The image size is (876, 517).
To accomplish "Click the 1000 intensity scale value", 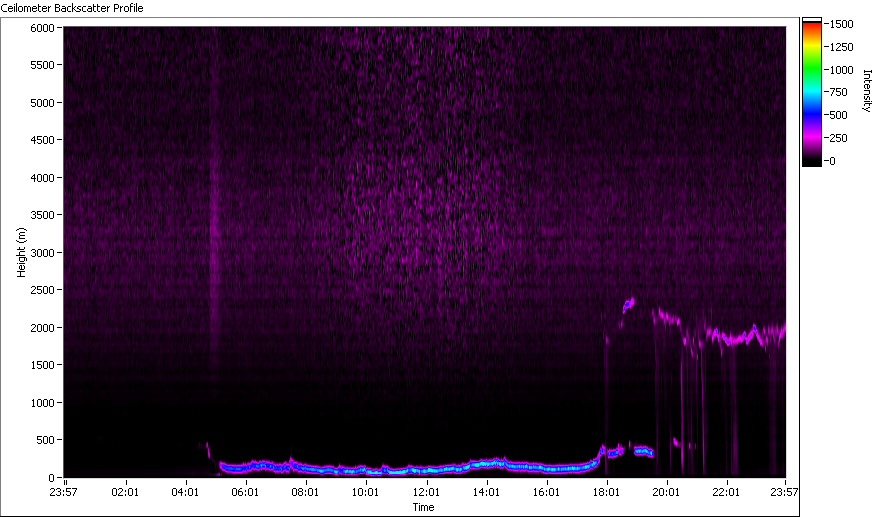I will click(842, 70).
